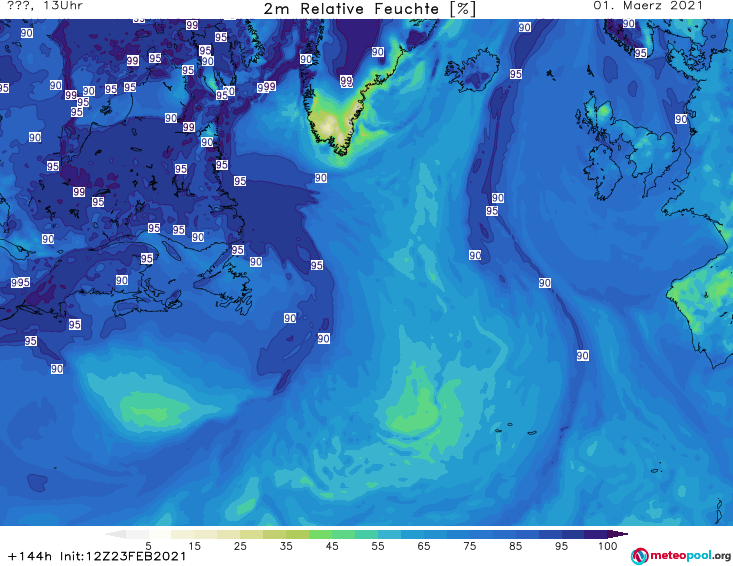Select the title "2m Relative Feuchte [%]"

(x=370, y=9)
